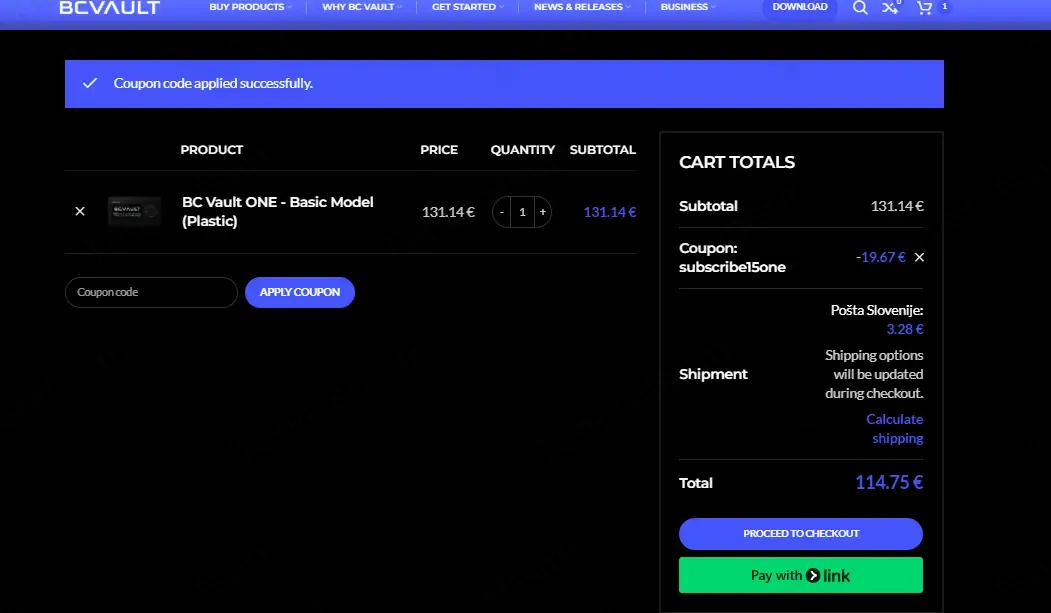Pay with Link button
Viewport: 1051px width, 613px height.
click(x=801, y=575)
